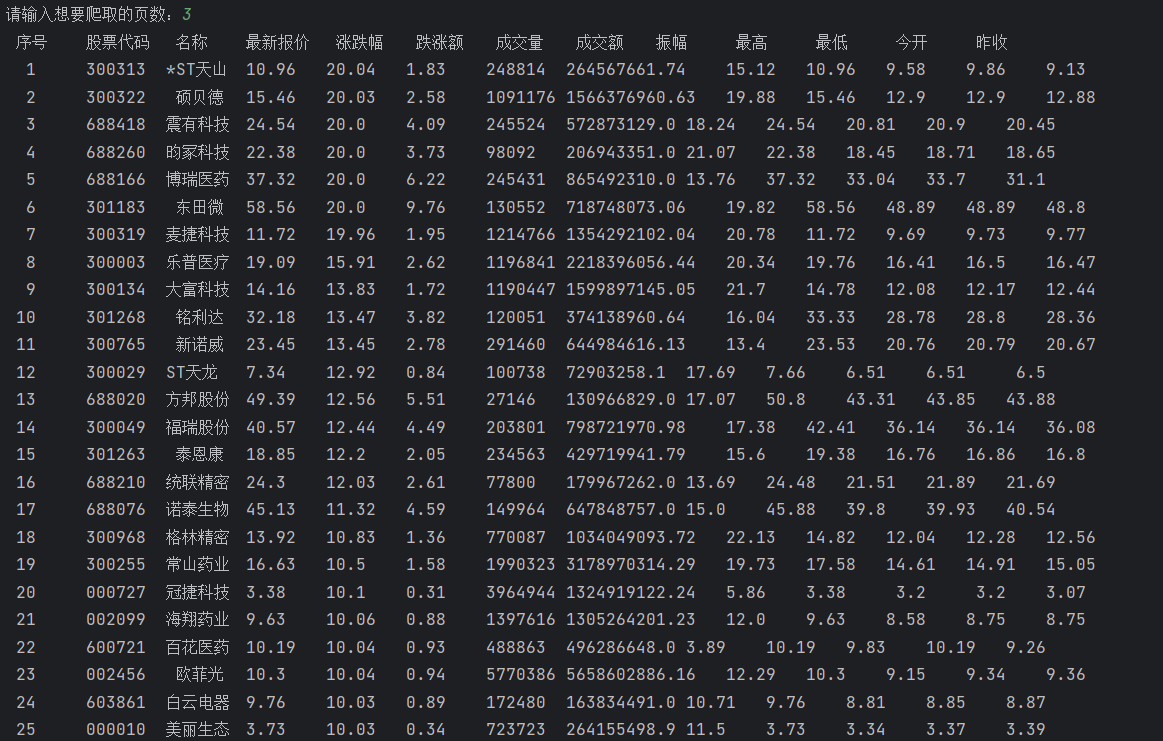
Task: Select volume value 291460
Action: [515, 345]
